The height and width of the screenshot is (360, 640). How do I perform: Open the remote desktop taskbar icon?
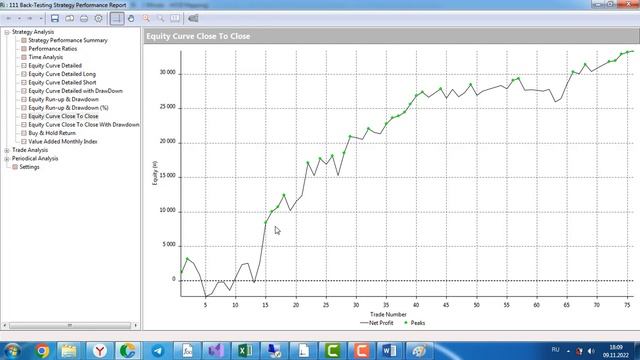(x=274, y=351)
